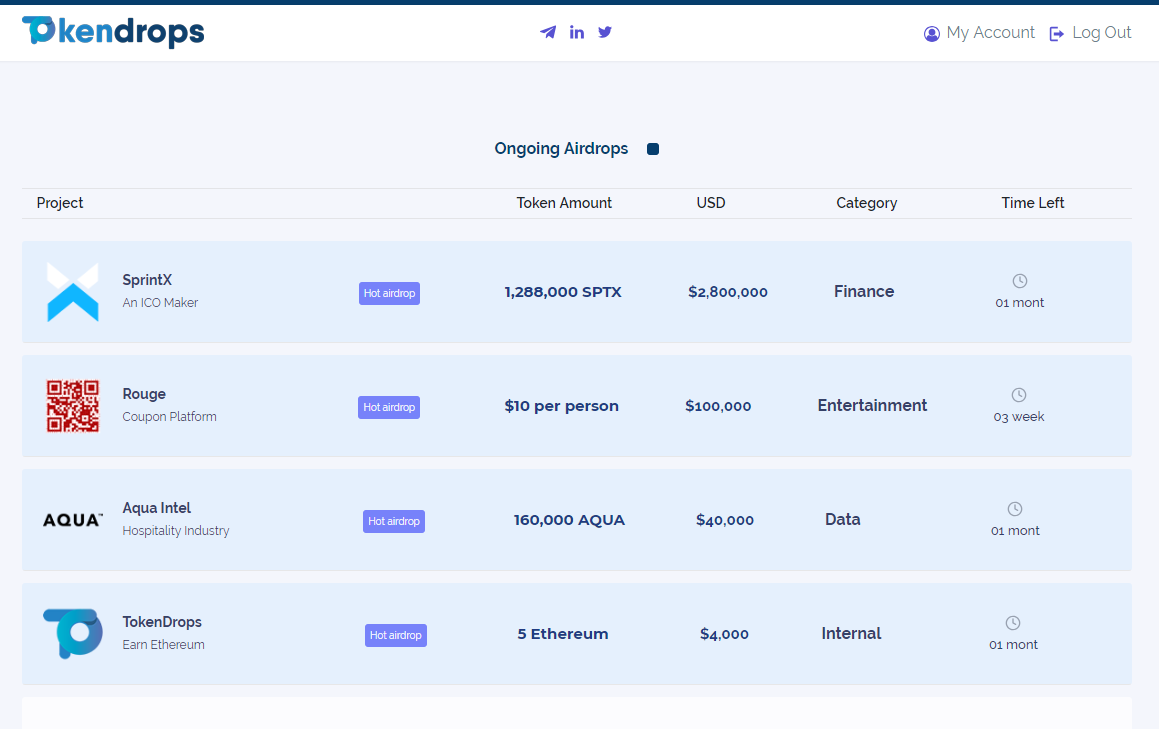Click the clock icon in Rouge row
1159x729 pixels.
1019,395
